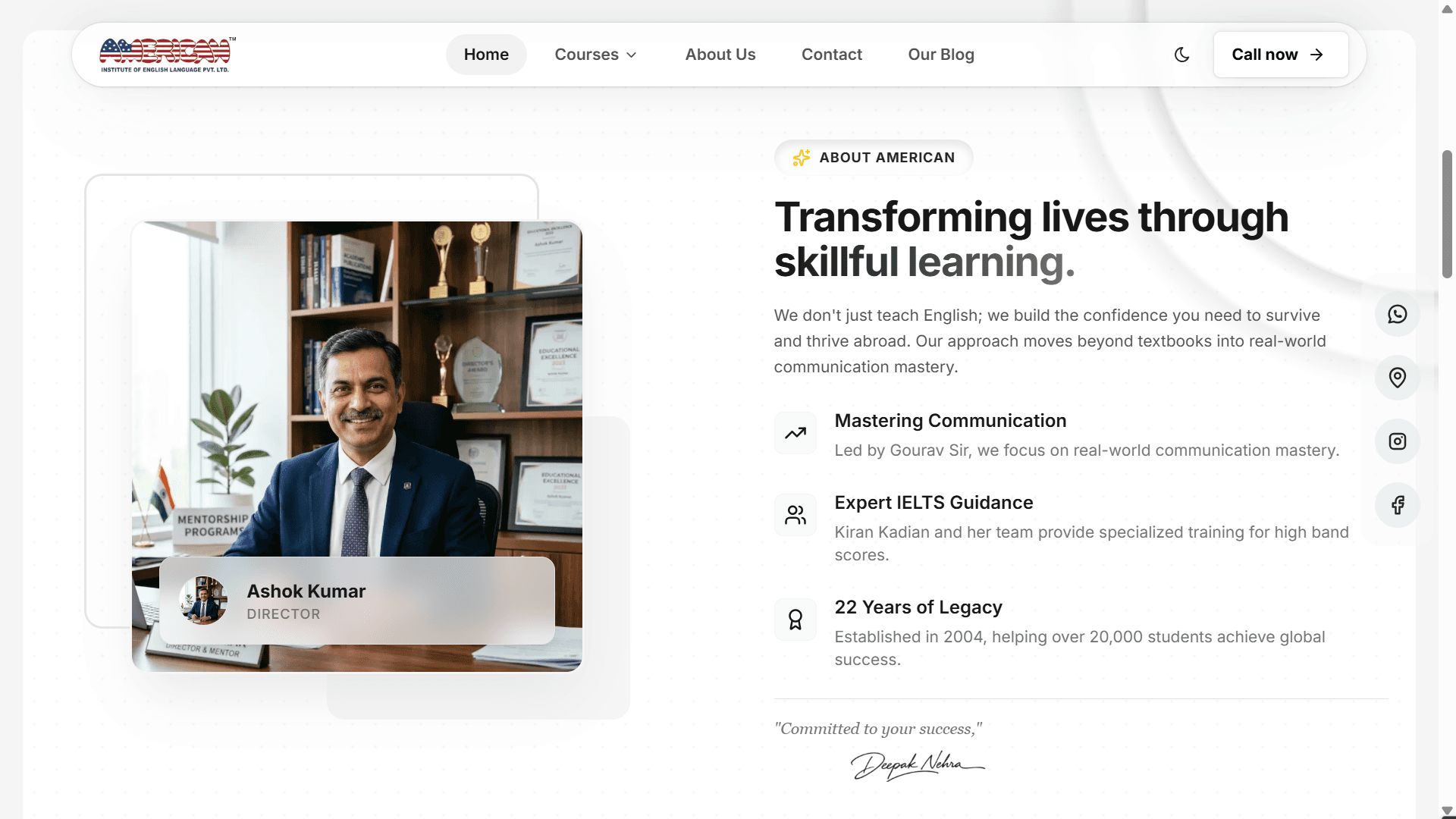Click the 22 Years of Legacy heading

(918, 607)
